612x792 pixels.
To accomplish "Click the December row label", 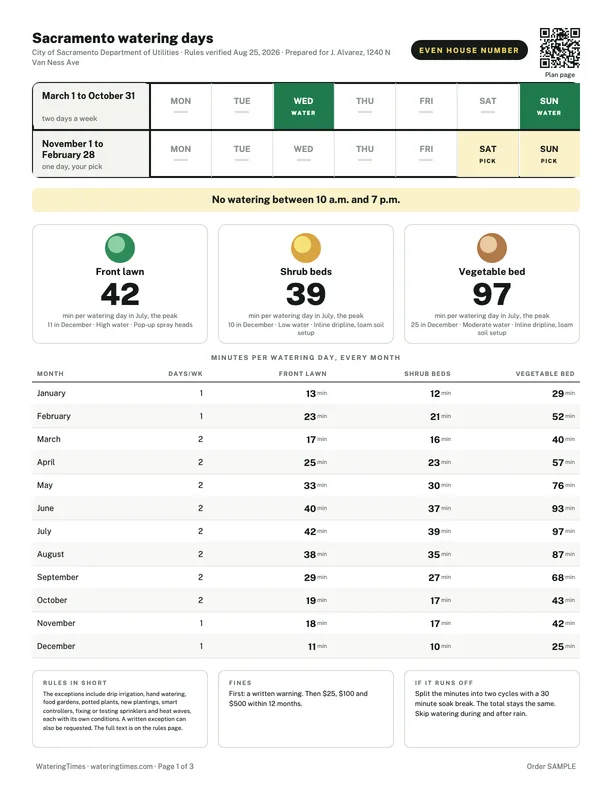I will (x=56, y=646).
